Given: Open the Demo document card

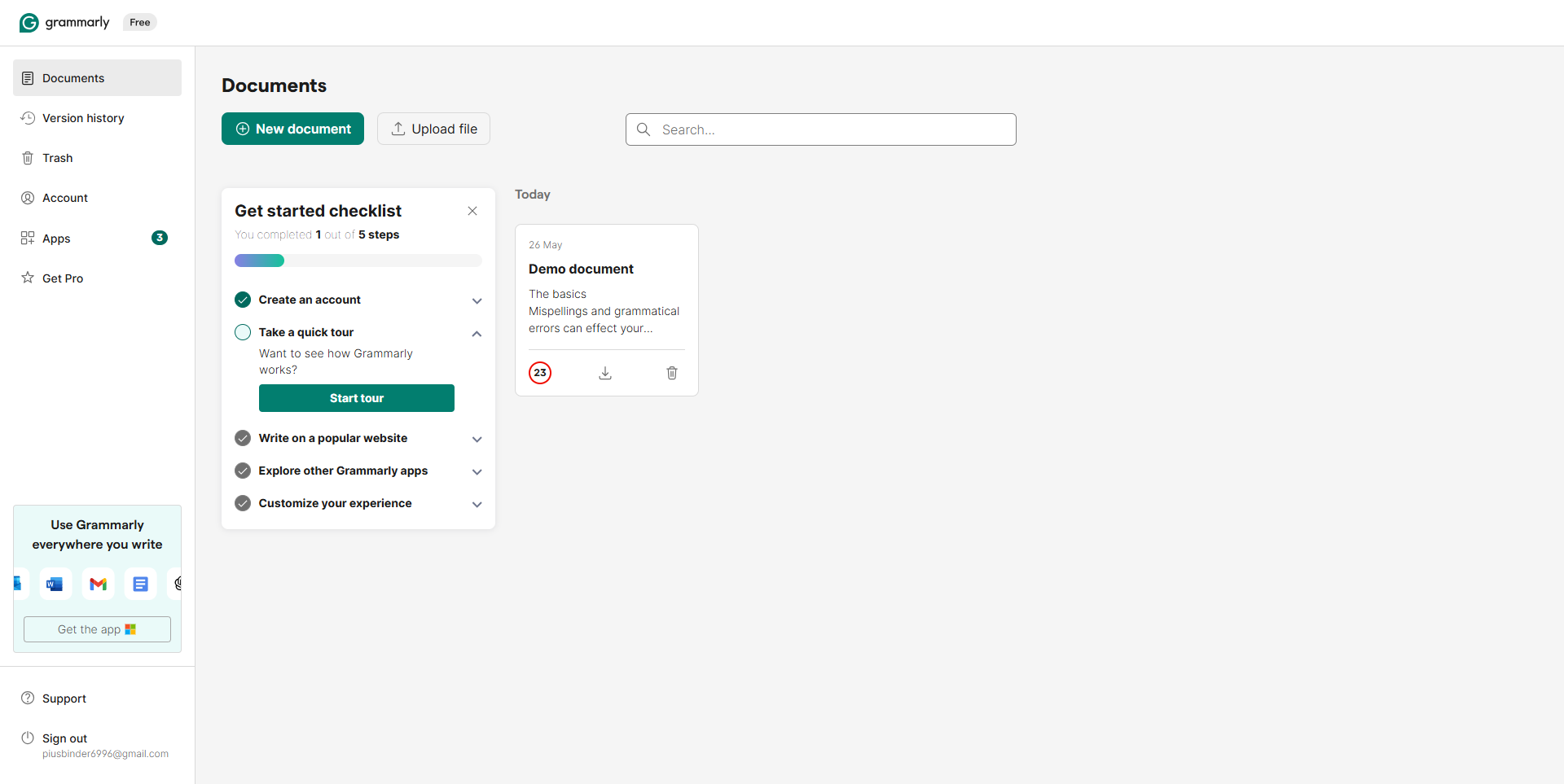Looking at the screenshot, I should click(x=607, y=310).
